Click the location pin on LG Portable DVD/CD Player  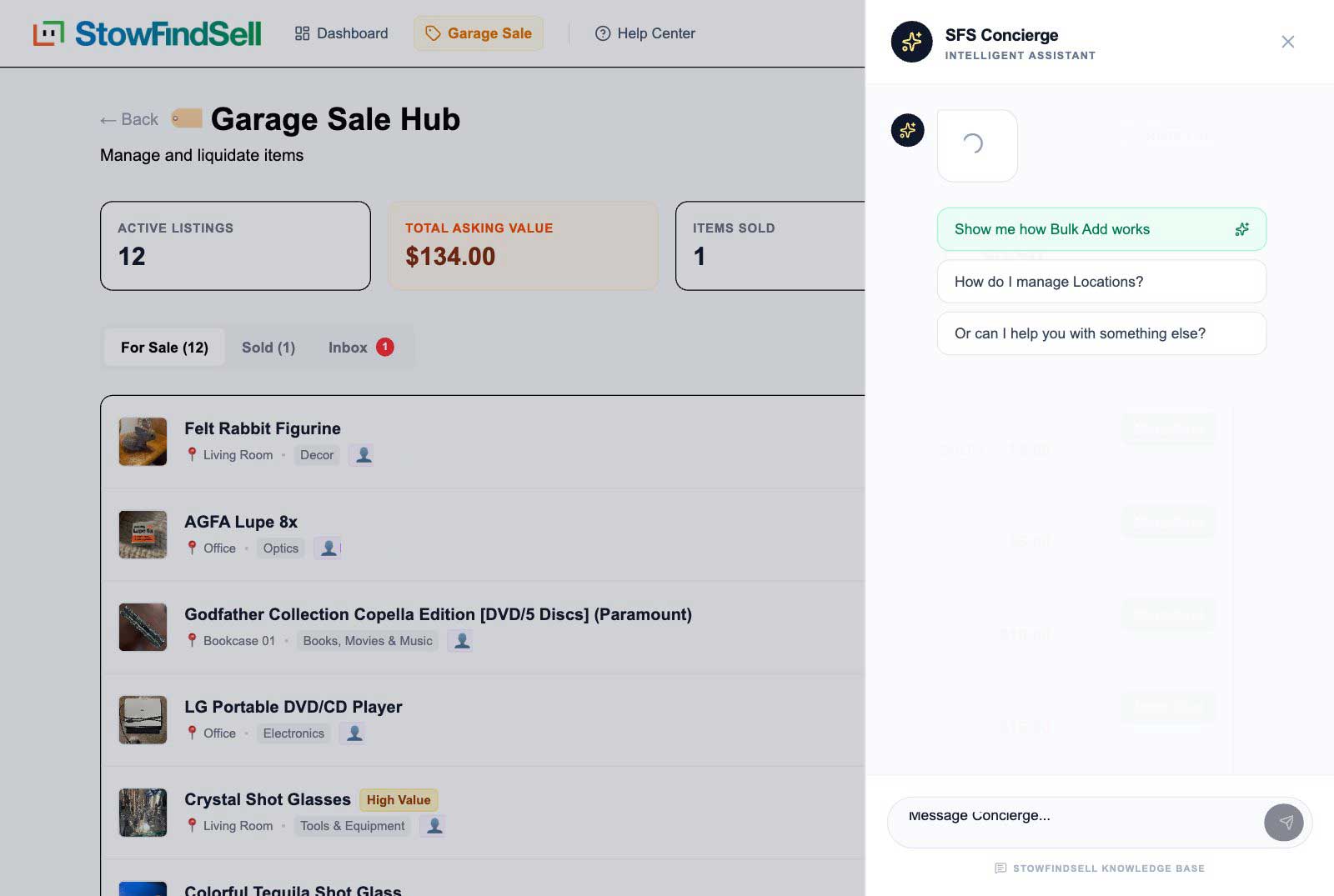point(192,733)
